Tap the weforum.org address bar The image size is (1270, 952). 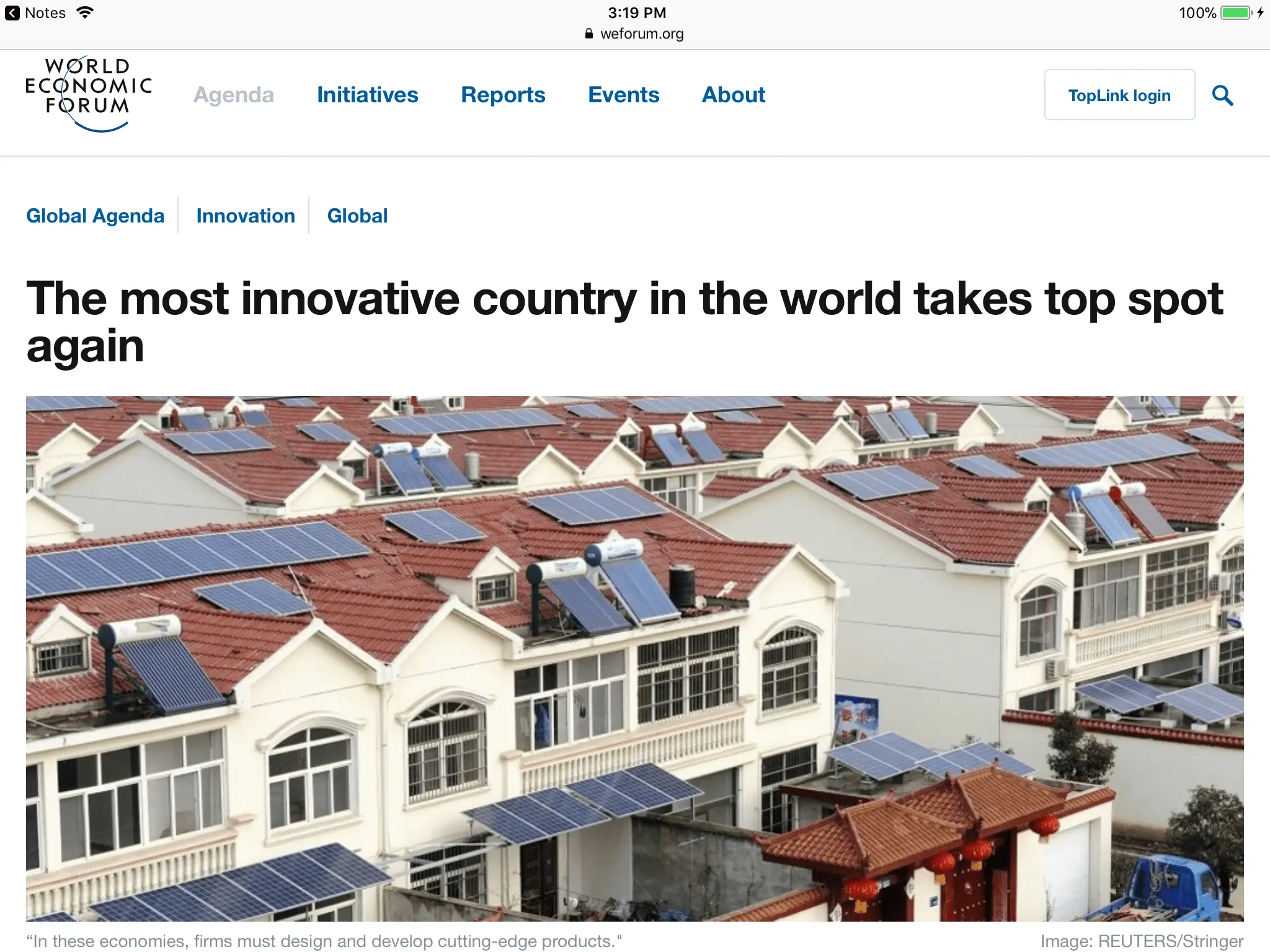(x=641, y=34)
